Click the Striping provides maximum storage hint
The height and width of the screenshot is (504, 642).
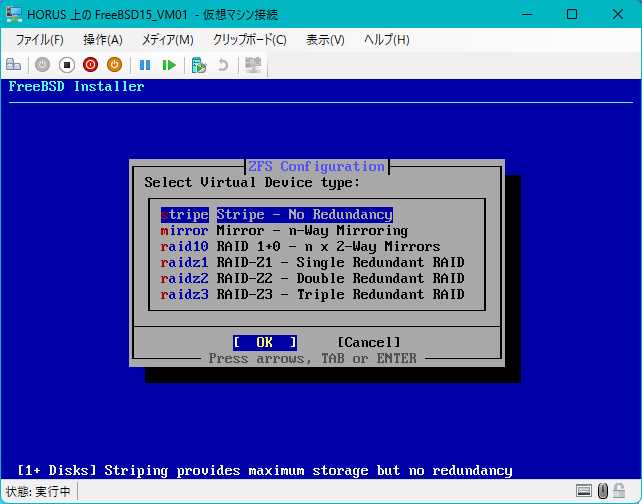point(264,470)
